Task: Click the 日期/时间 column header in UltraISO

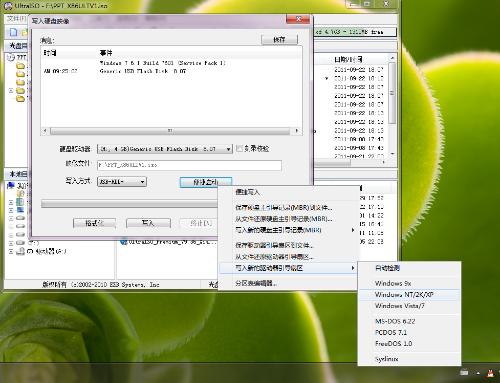Action: coord(348,59)
